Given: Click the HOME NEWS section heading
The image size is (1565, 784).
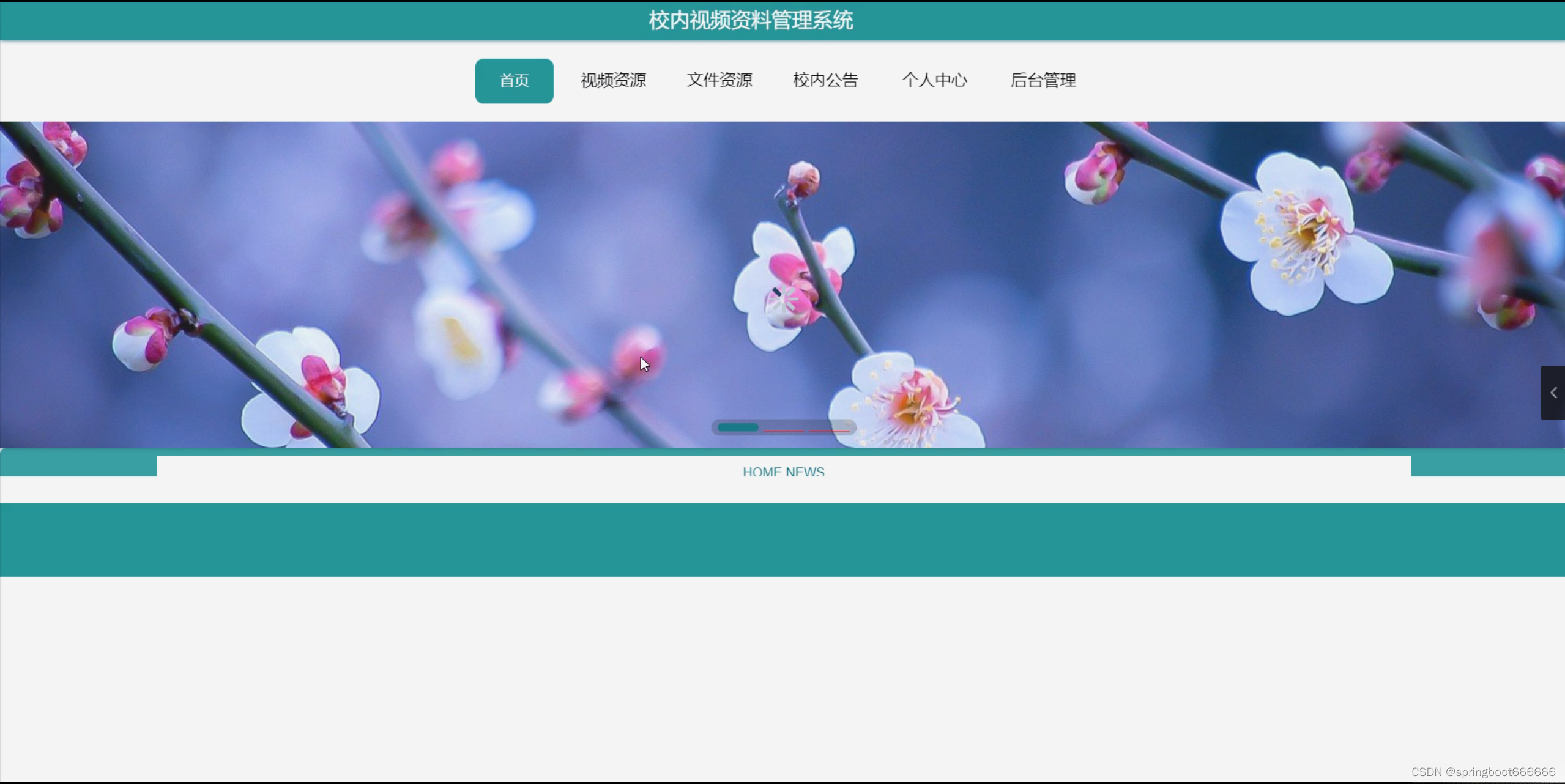Looking at the screenshot, I should [783, 472].
